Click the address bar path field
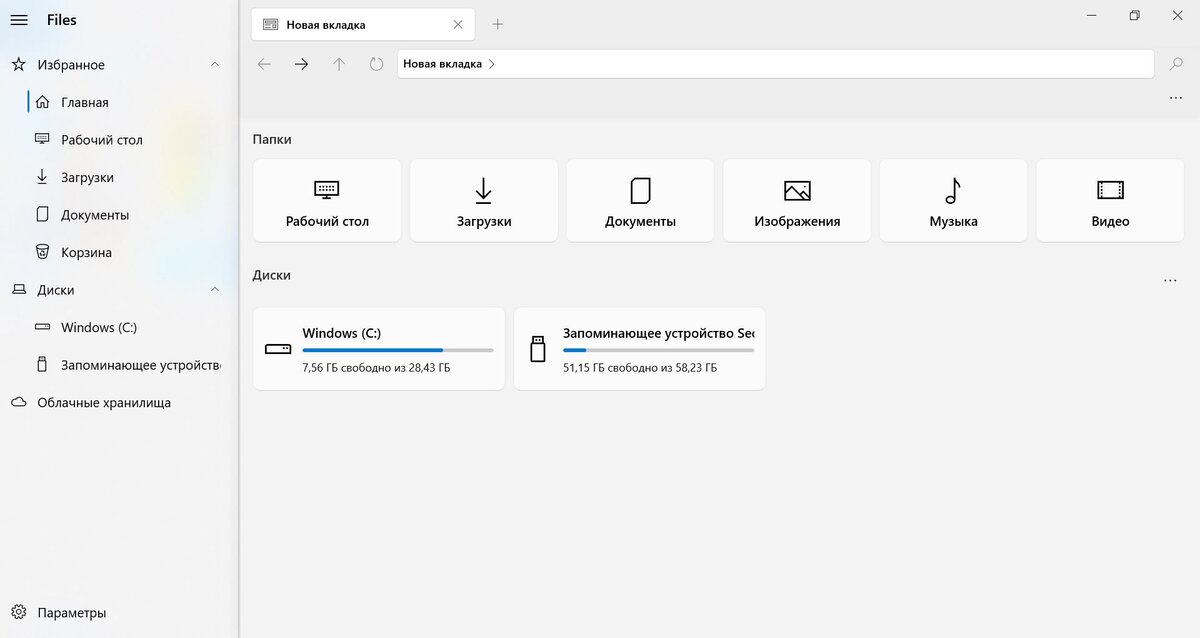 click(775, 64)
